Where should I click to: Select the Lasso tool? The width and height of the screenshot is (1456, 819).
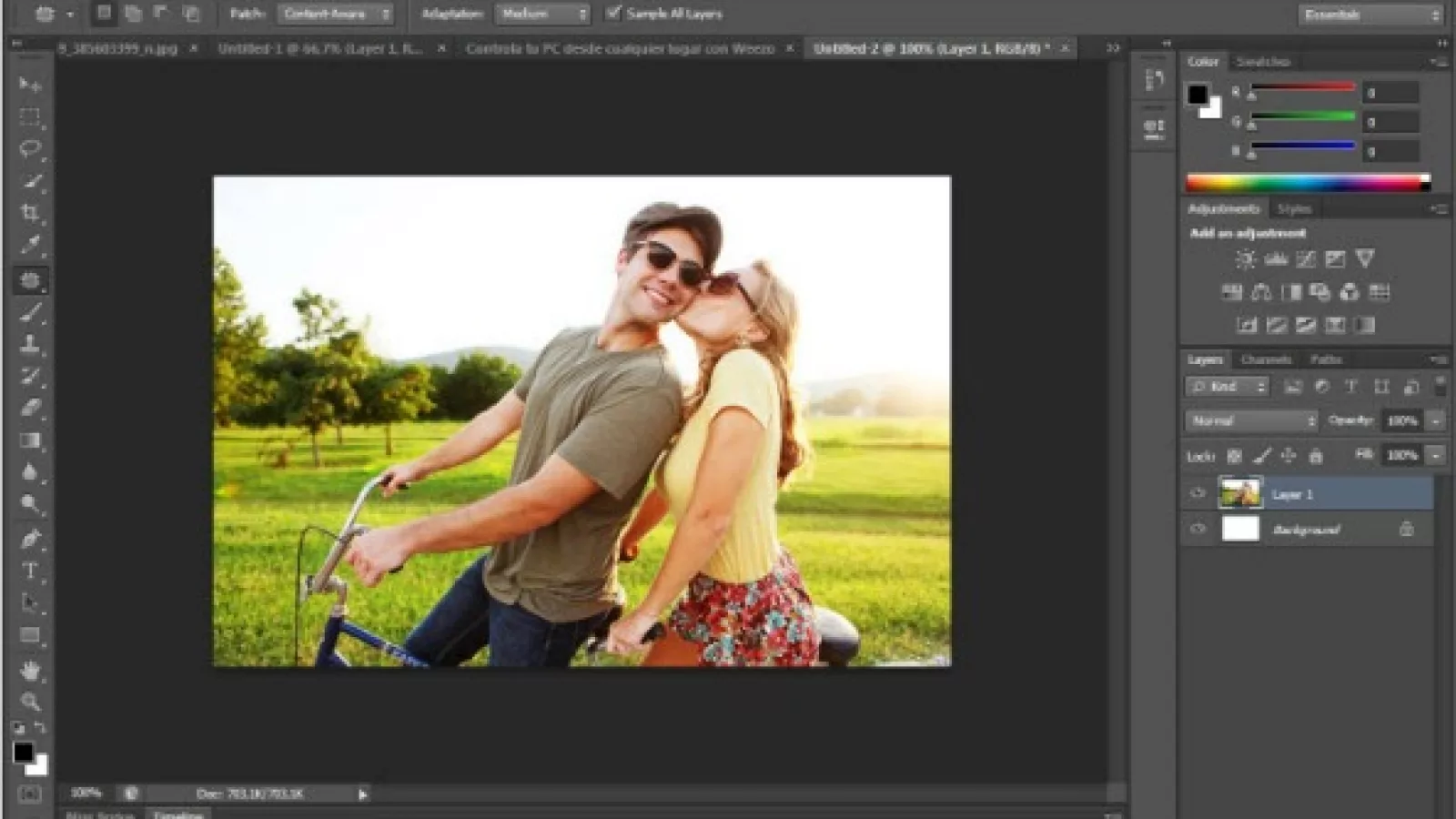(30, 148)
